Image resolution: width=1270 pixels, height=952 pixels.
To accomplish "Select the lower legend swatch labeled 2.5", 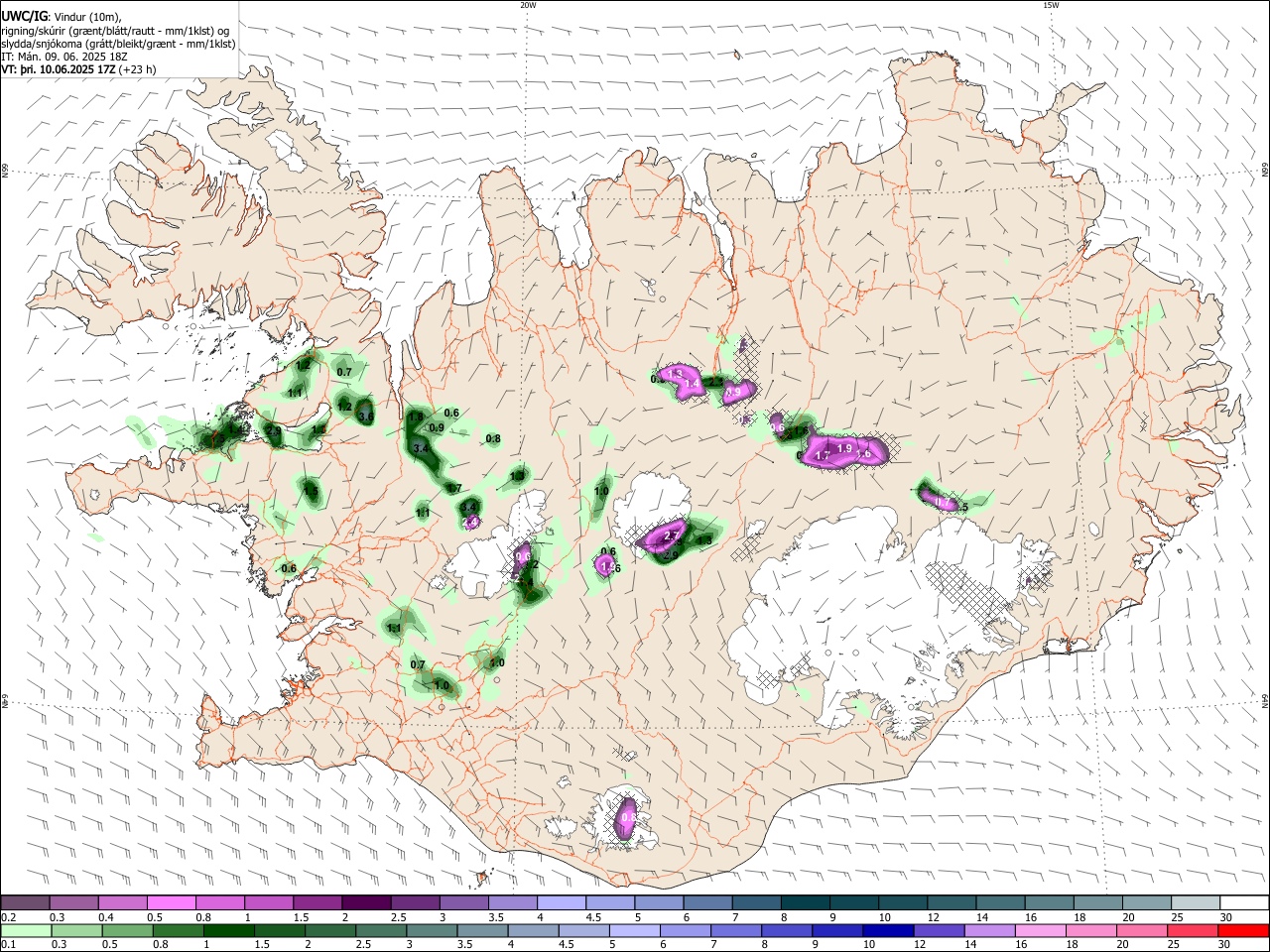I will pos(382,930).
